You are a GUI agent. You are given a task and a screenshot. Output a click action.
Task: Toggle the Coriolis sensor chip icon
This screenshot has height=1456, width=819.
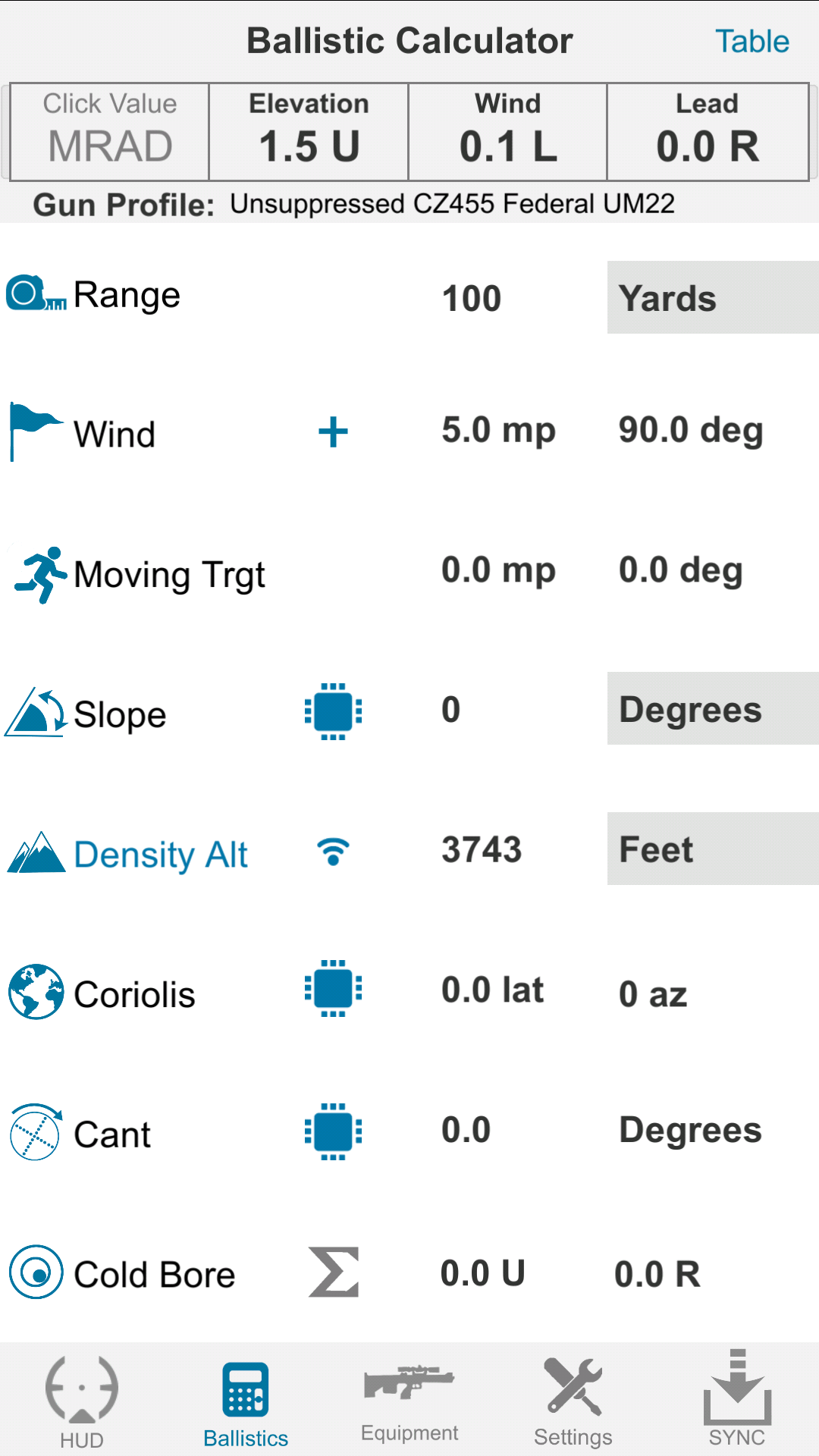333,988
